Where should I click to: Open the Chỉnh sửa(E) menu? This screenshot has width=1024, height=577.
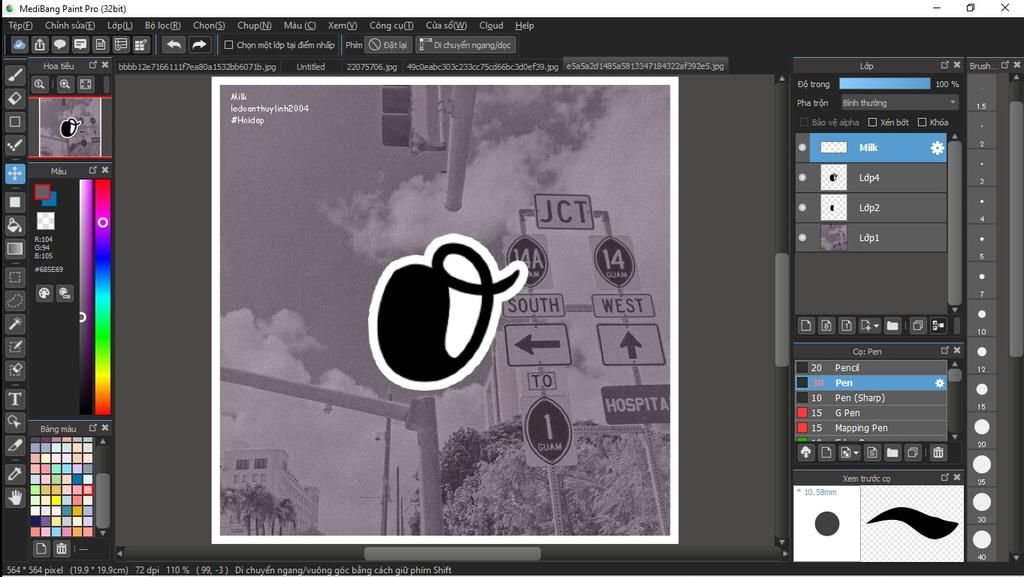click(70, 25)
